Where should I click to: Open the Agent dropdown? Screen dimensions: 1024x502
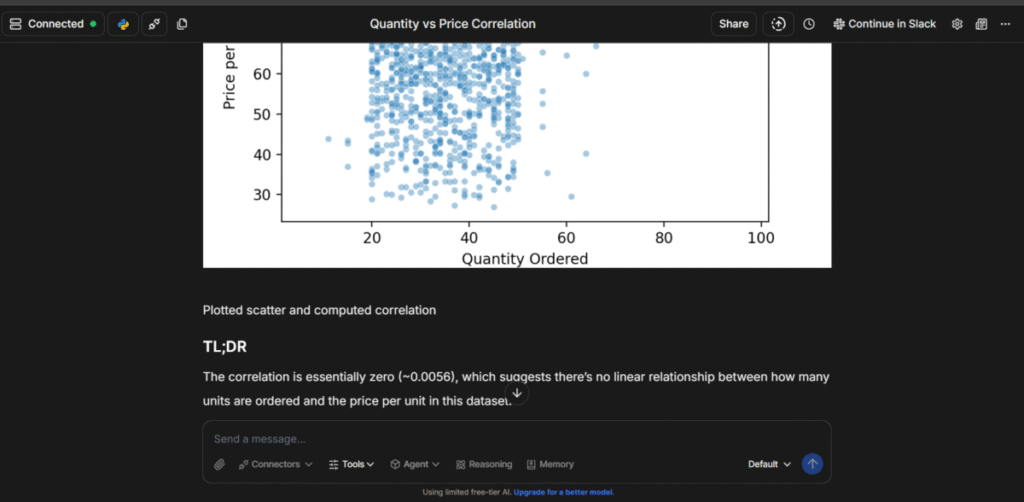(415, 464)
